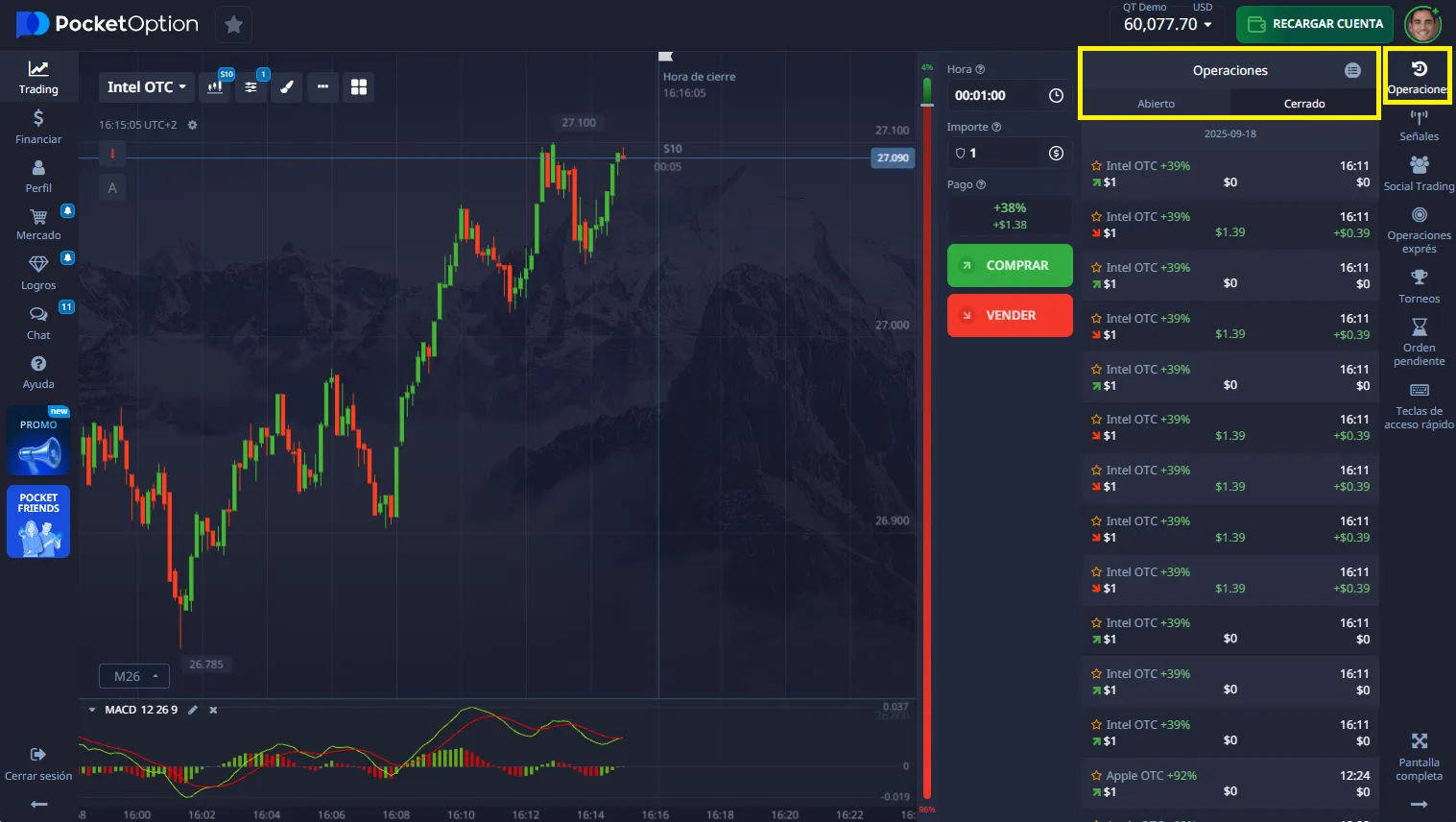
Task: Open the QT Demo balance dropdown
Action: tap(1167, 24)
